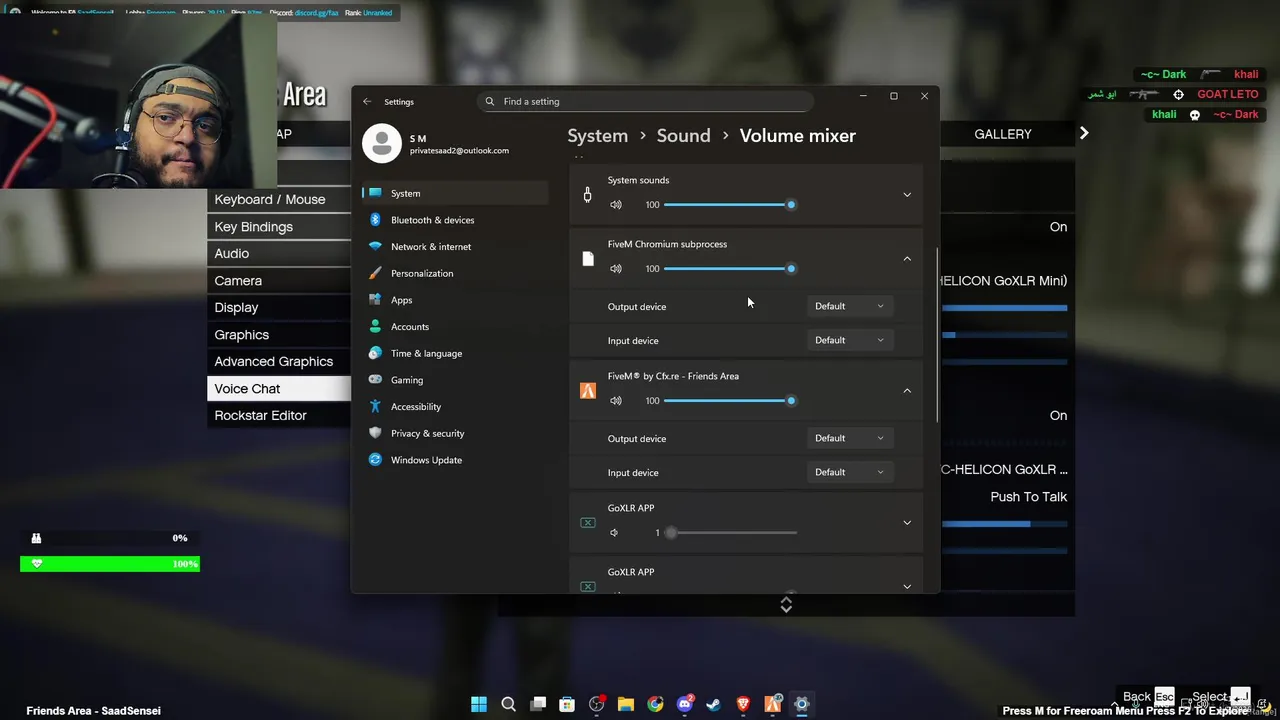The width and height of the screenshot is (1280, 720).
Task: Open Bluetooth & devices settings
Action: (x=455, y=220)
